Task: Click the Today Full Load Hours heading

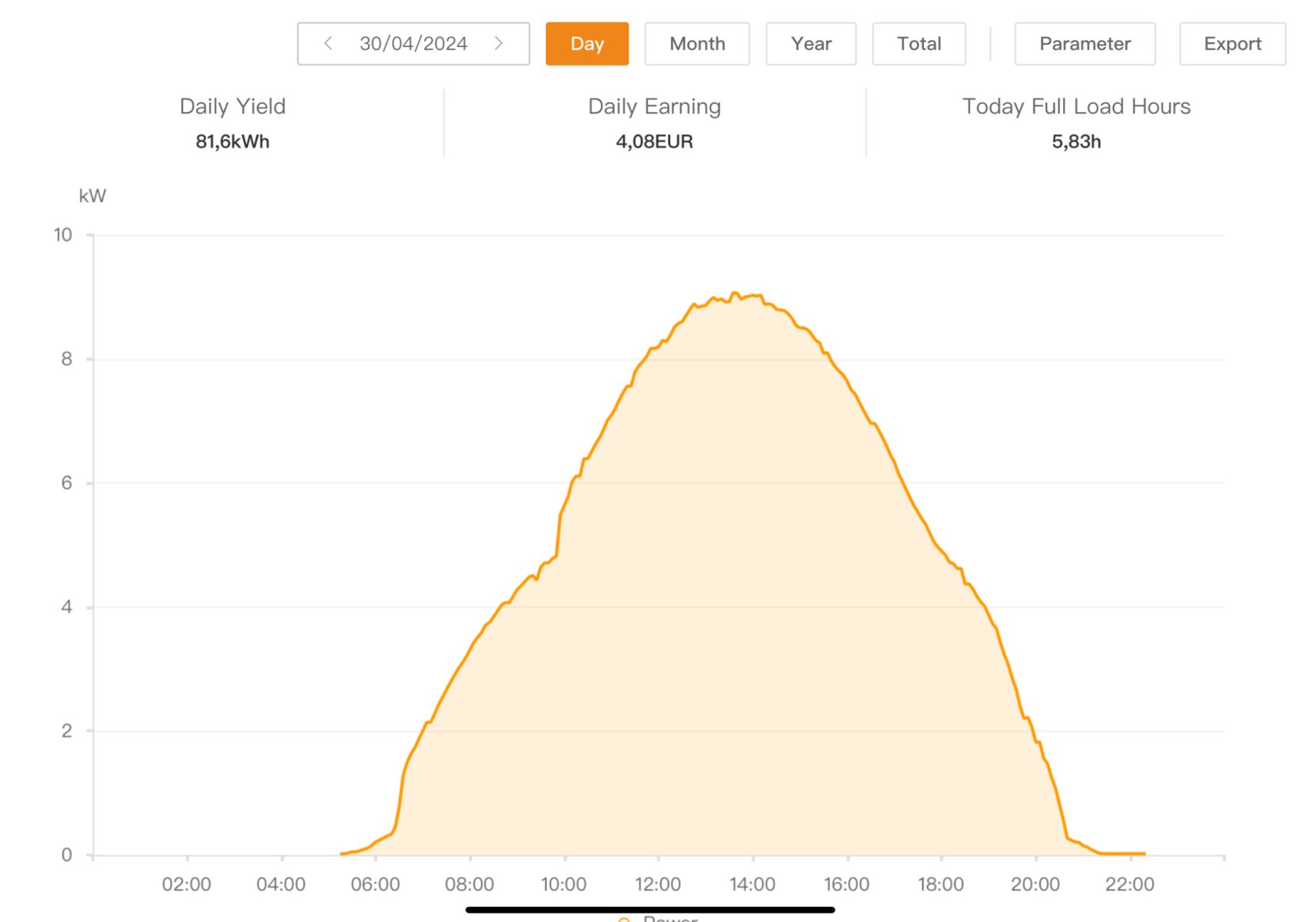Action: [1075, 106]
